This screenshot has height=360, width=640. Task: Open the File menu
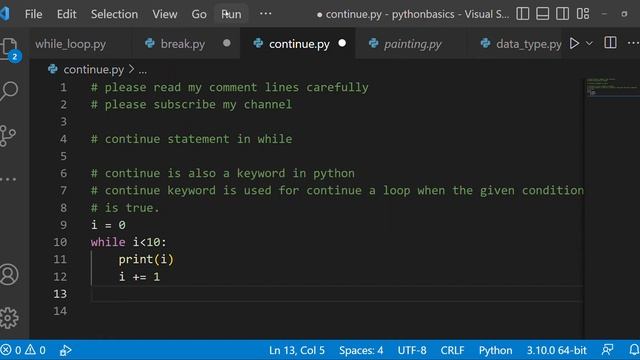click(x=33, y=14)
